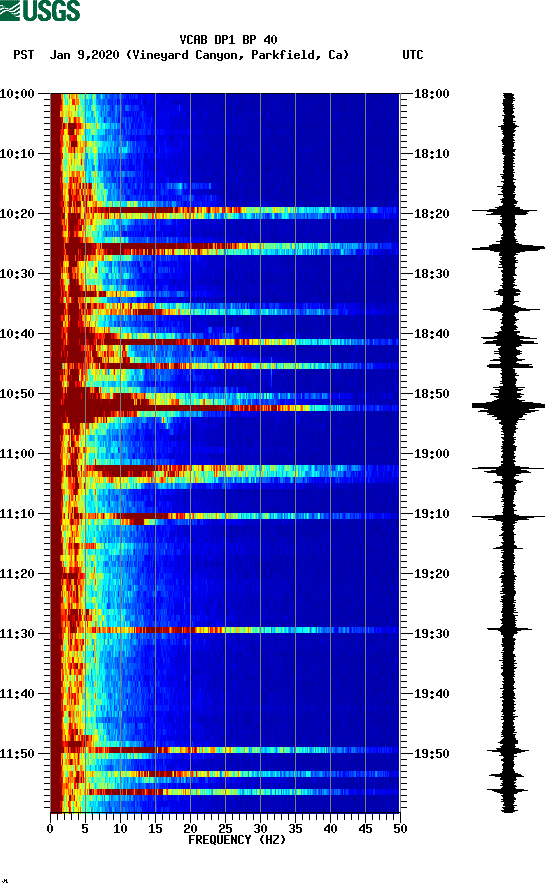
Task: Click the '11:50' PST time label
Action: (17, 754)
